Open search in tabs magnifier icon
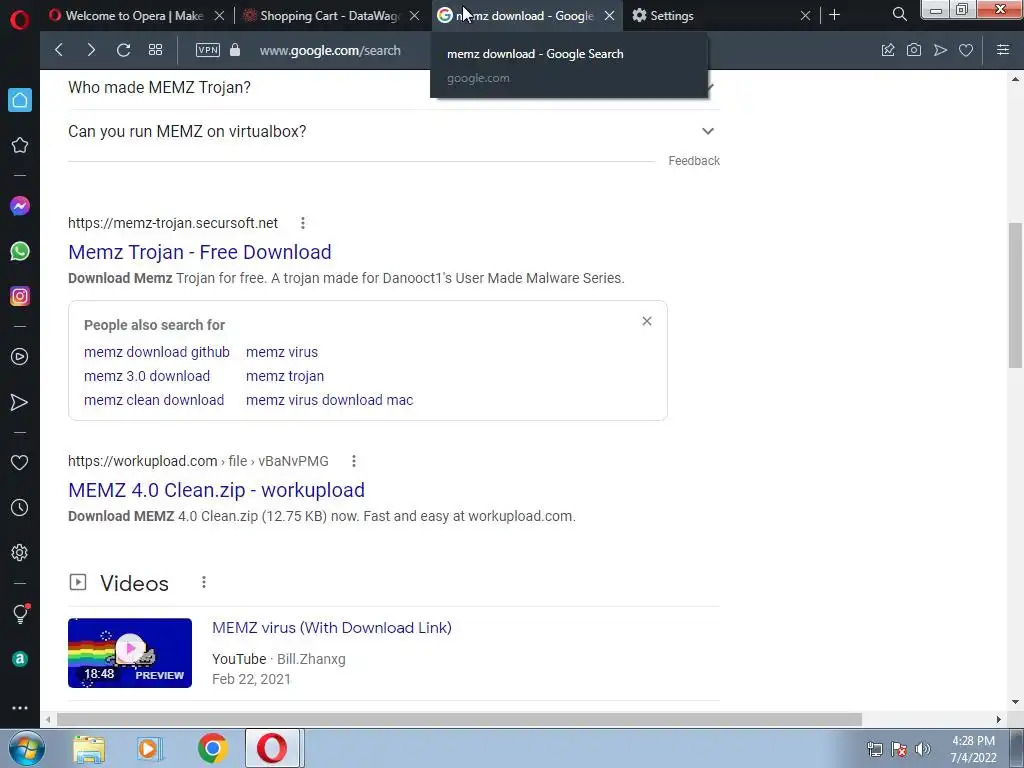Viewport: 1024px width, 768px height. (x=899, y=14)
